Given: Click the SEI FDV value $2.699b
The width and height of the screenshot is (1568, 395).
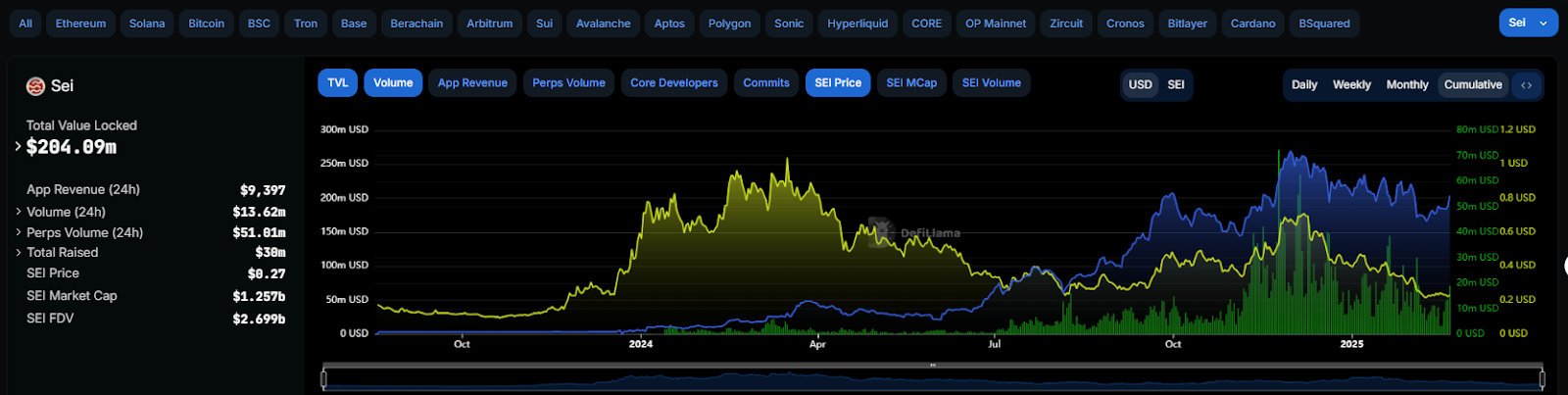Looking at the screenshot, I should [259, 319].
